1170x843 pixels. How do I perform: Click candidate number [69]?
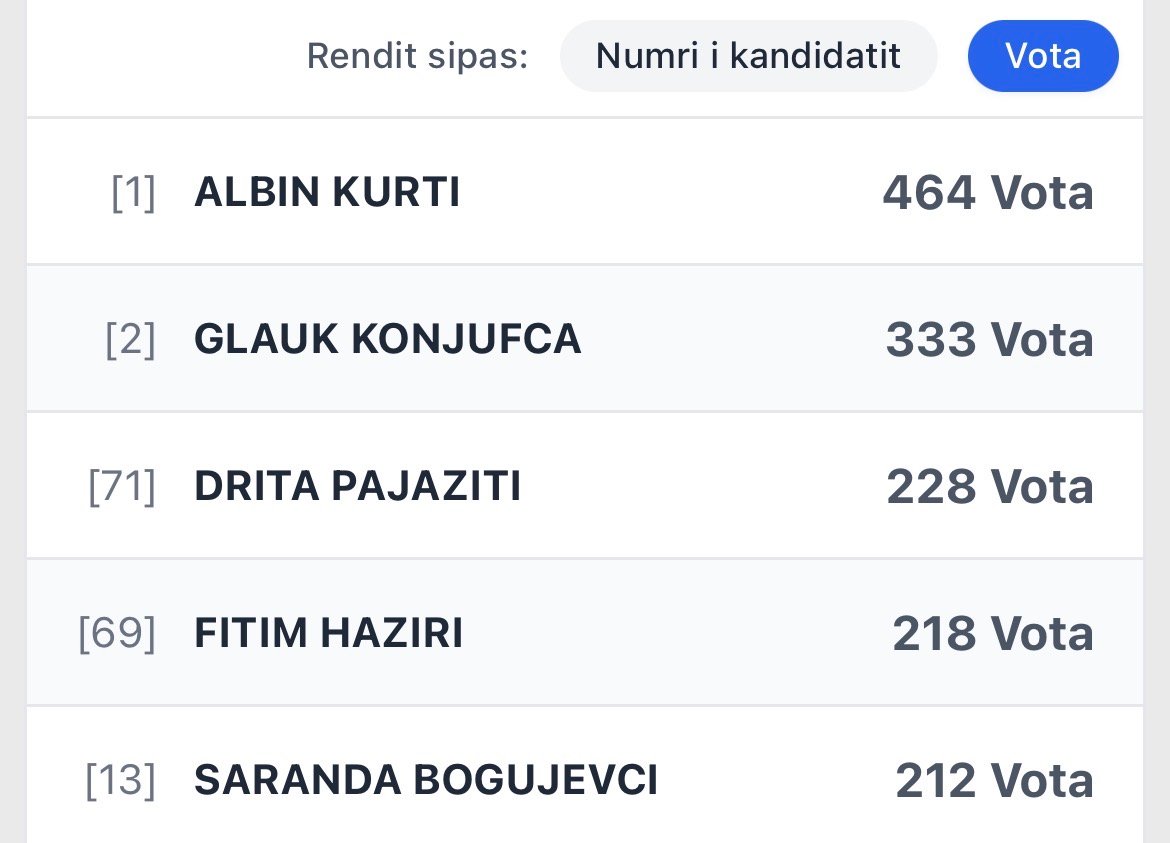click(x=117, y=634)
